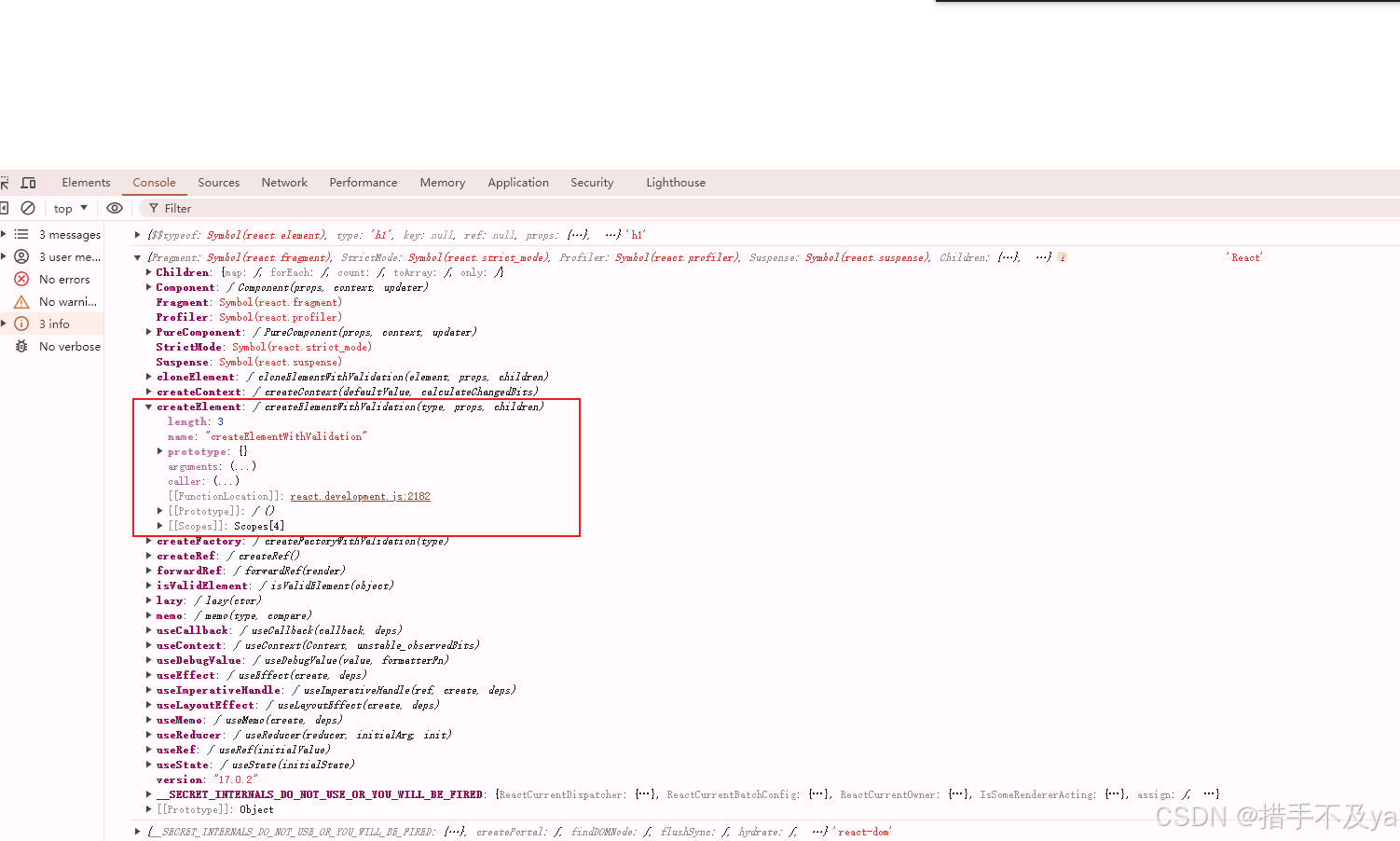This screenshot has height=841, width=1400.
Task: Open the Network tab
Action: (284, 183)
